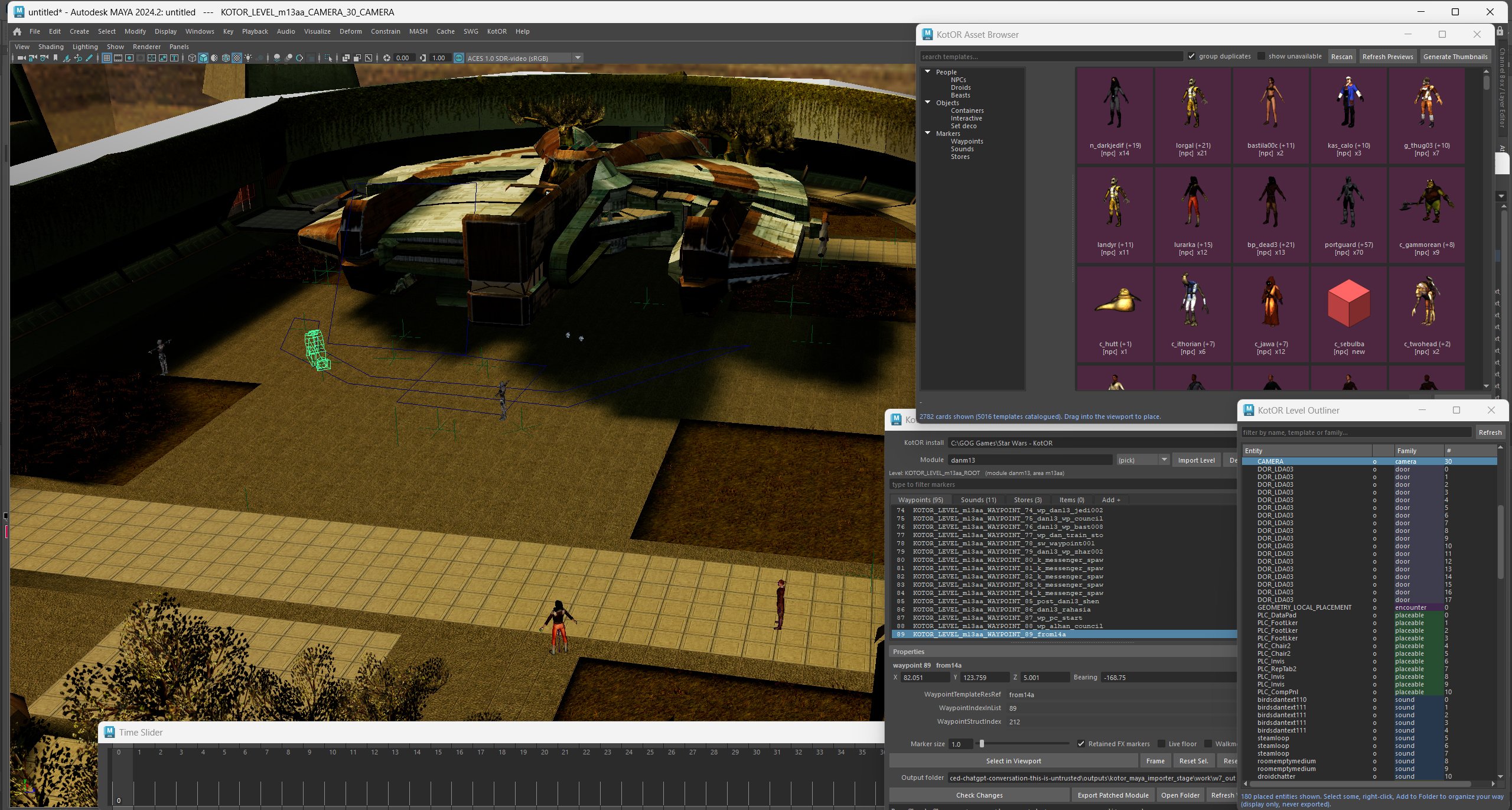The width and height of the screenshot is (1512, 810).
Task: Click Refresh in KotOR Level Outliner
Action: 1490,432
